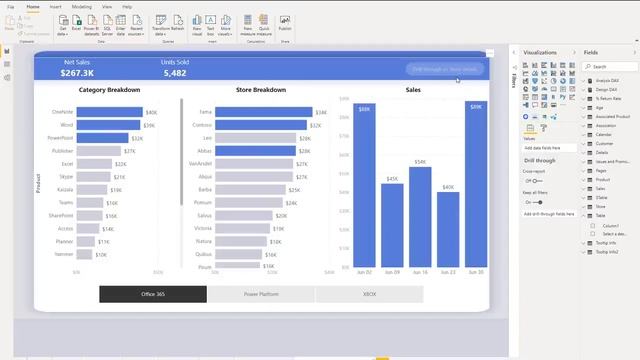Connect to SQL Server source
The width and height of the screenshot is (640, 360).
pos(107,25)
